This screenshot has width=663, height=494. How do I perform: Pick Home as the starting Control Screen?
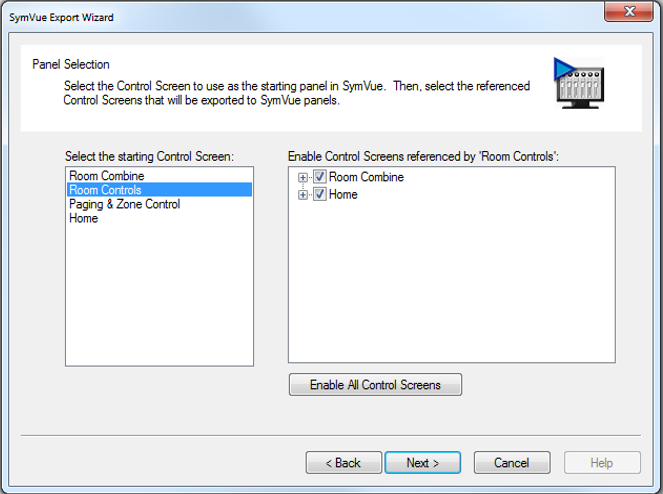point(83,218)
